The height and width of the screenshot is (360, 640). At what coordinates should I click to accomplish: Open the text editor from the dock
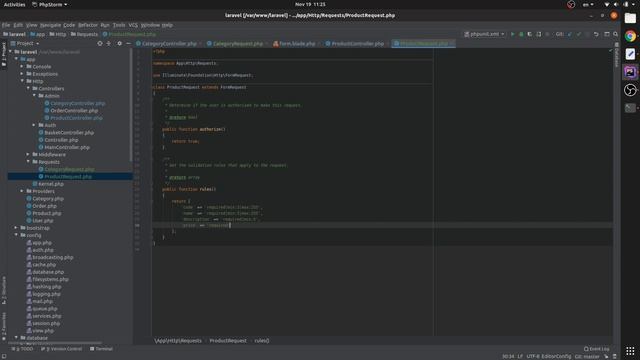tap(630, 54)
